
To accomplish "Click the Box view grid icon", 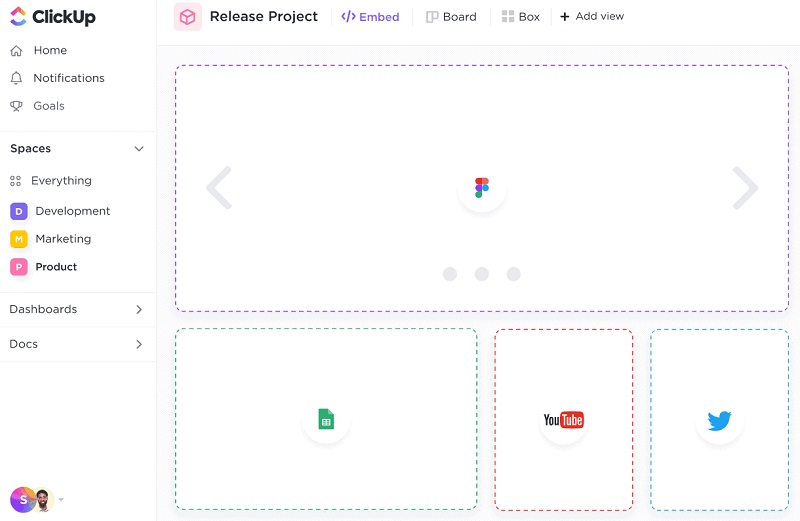I will 508,16.
